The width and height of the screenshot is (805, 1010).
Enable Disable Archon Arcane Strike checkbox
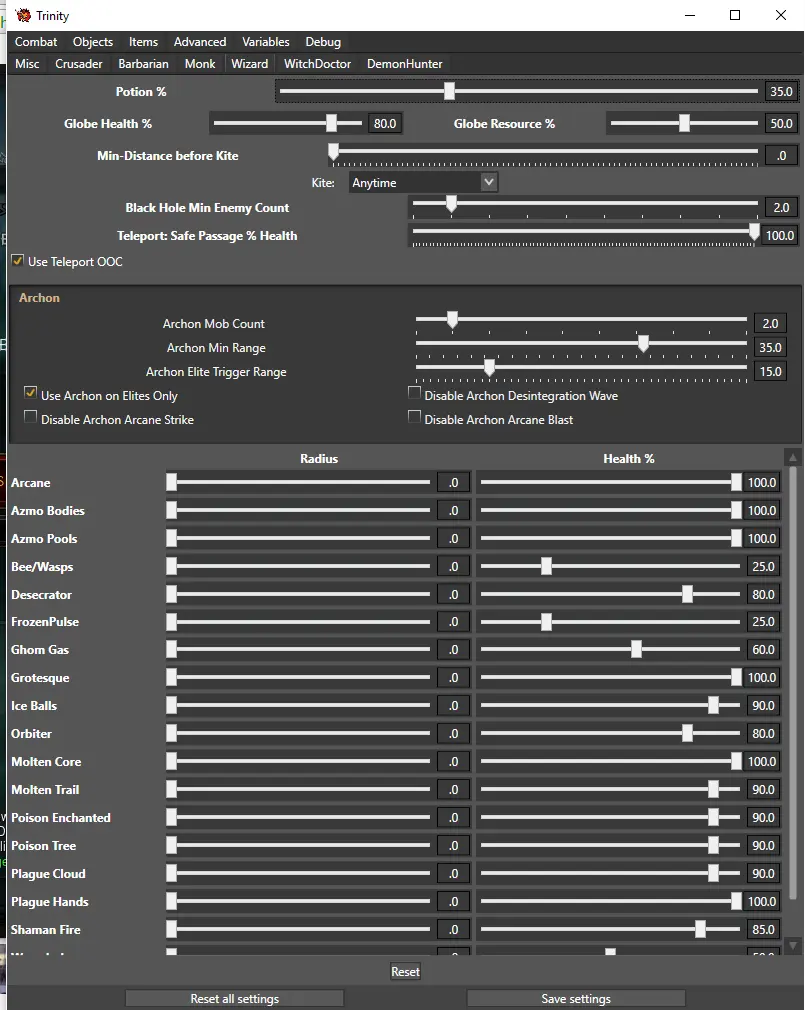(30, 417)
